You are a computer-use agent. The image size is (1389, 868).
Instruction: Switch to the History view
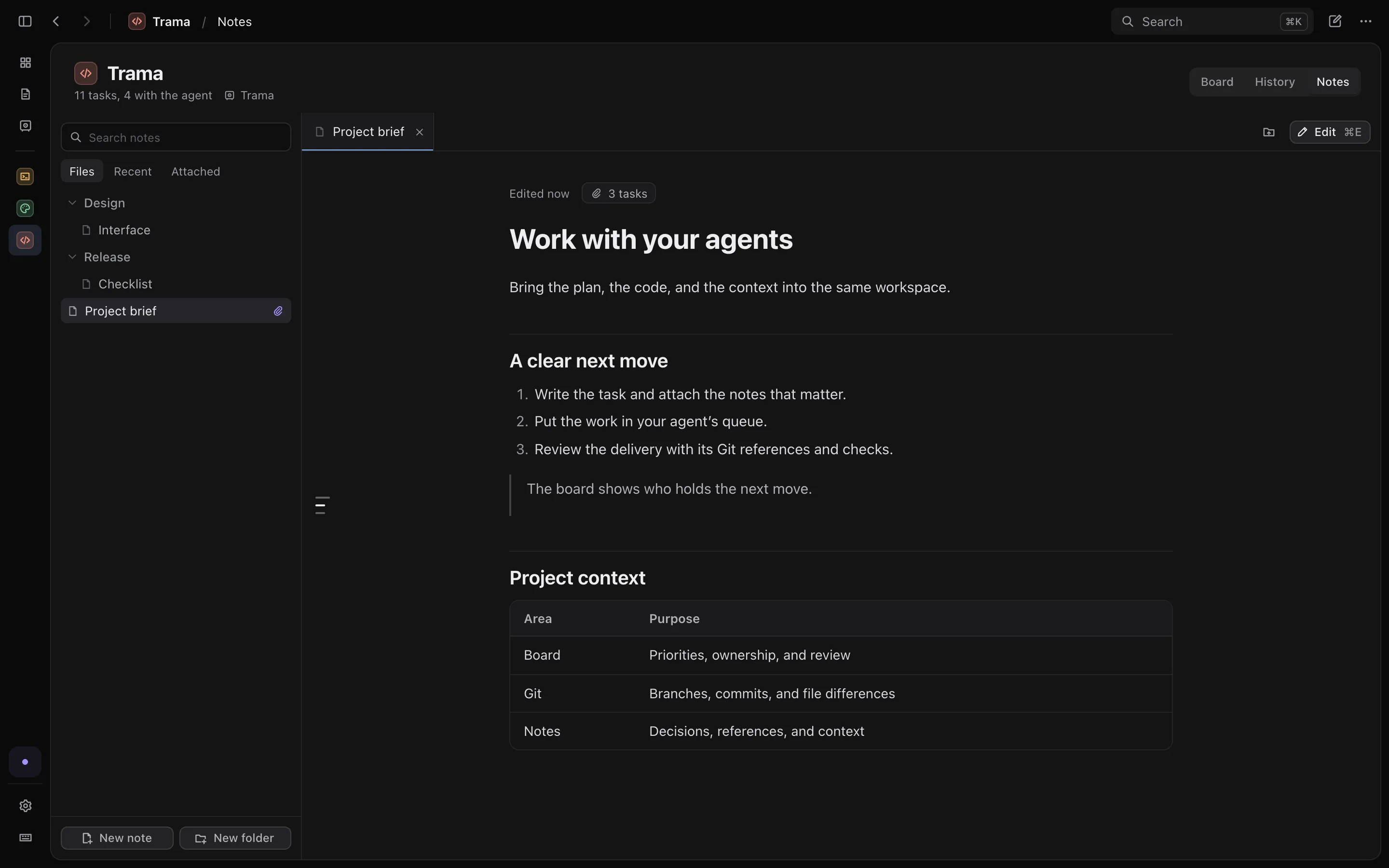pyautogui.click(x=1274, y=81)
